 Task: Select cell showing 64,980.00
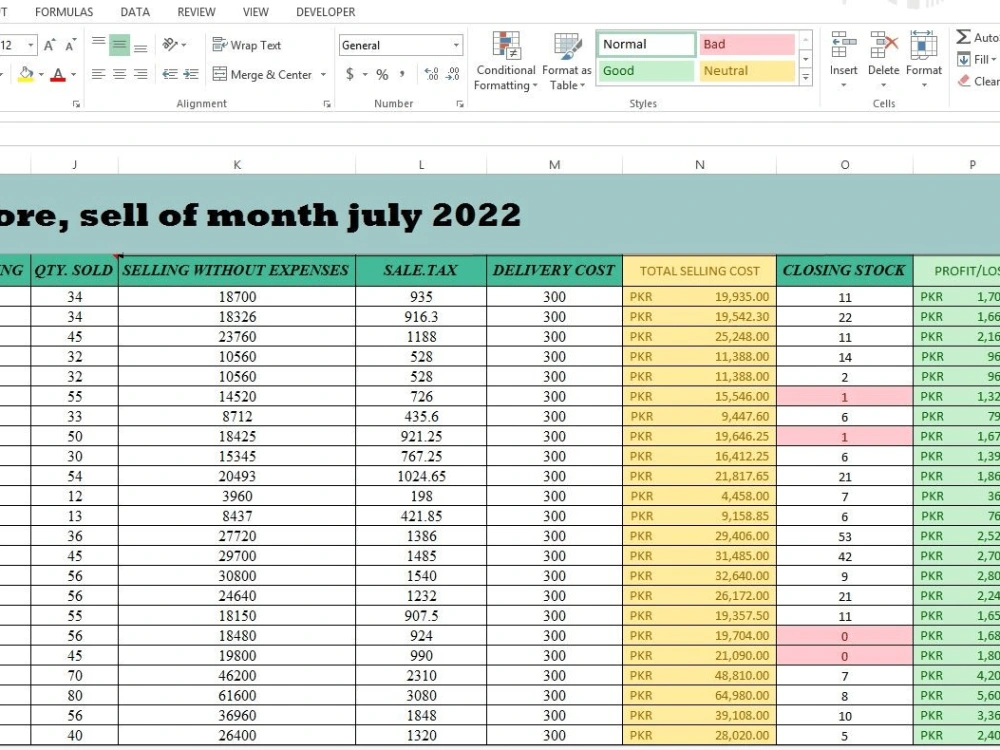700,695
